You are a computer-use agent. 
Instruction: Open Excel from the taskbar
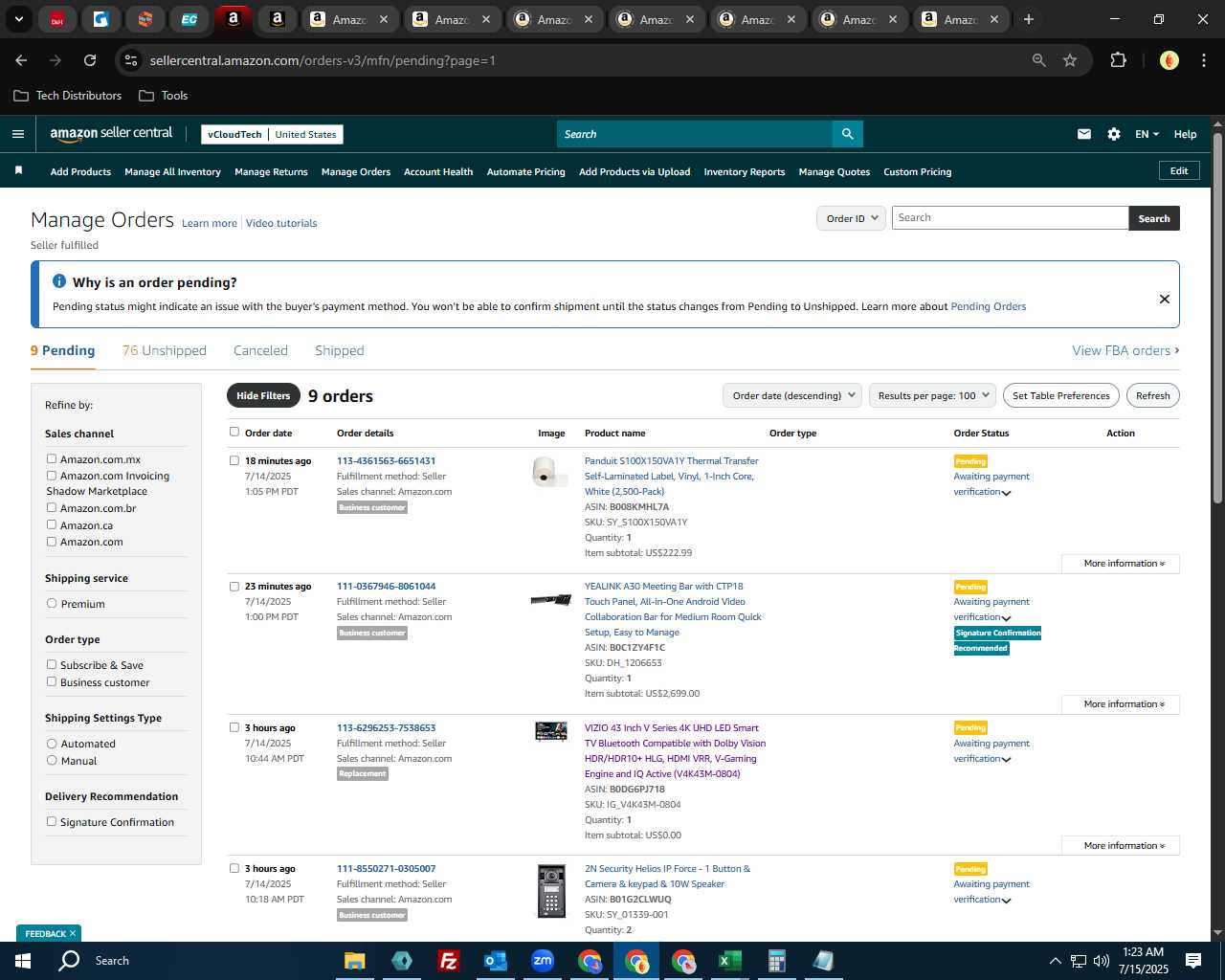pyautogui.click(x=729, y=961)
